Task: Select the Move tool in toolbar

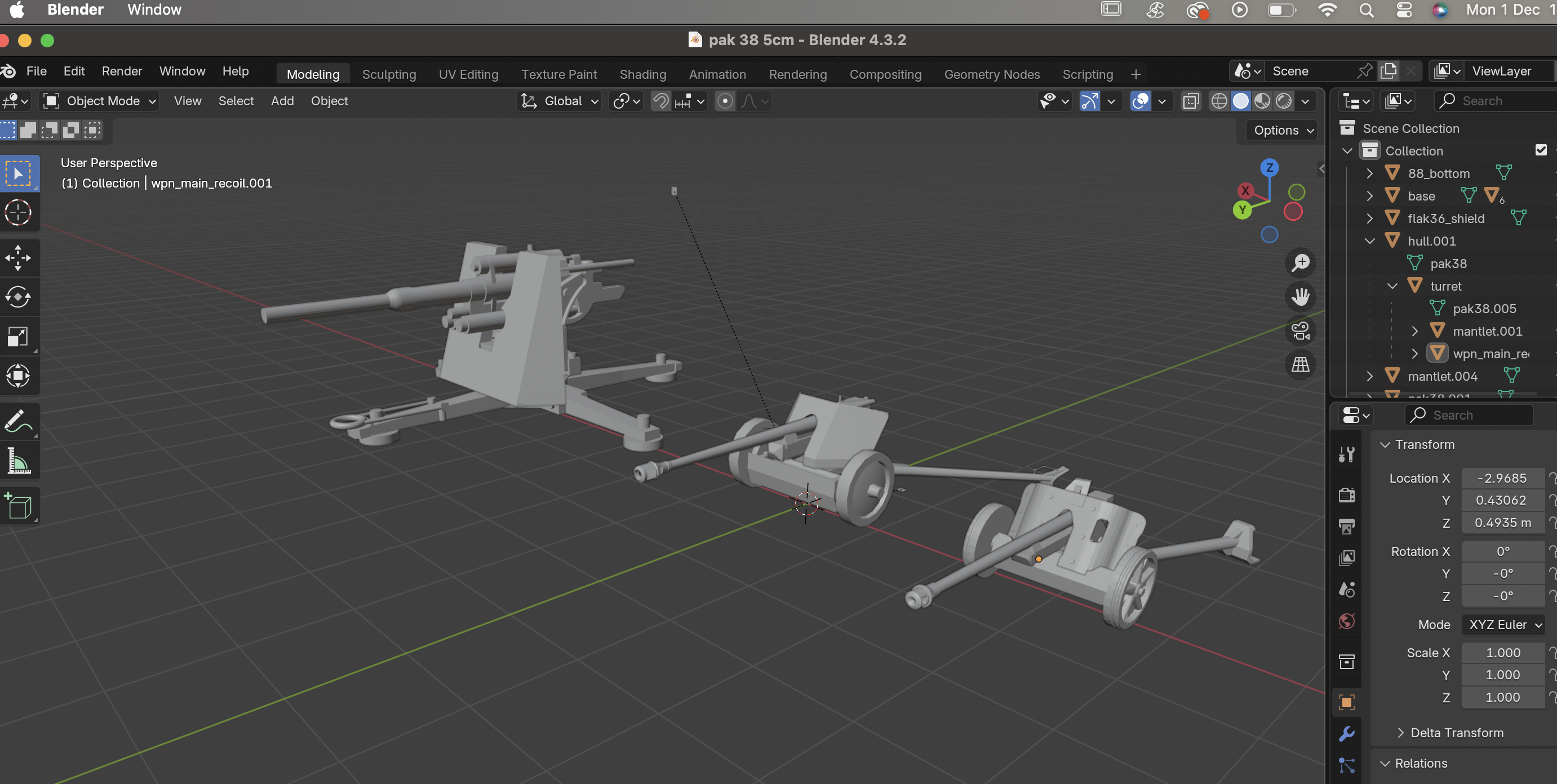Action: click(x=18, y=258)
